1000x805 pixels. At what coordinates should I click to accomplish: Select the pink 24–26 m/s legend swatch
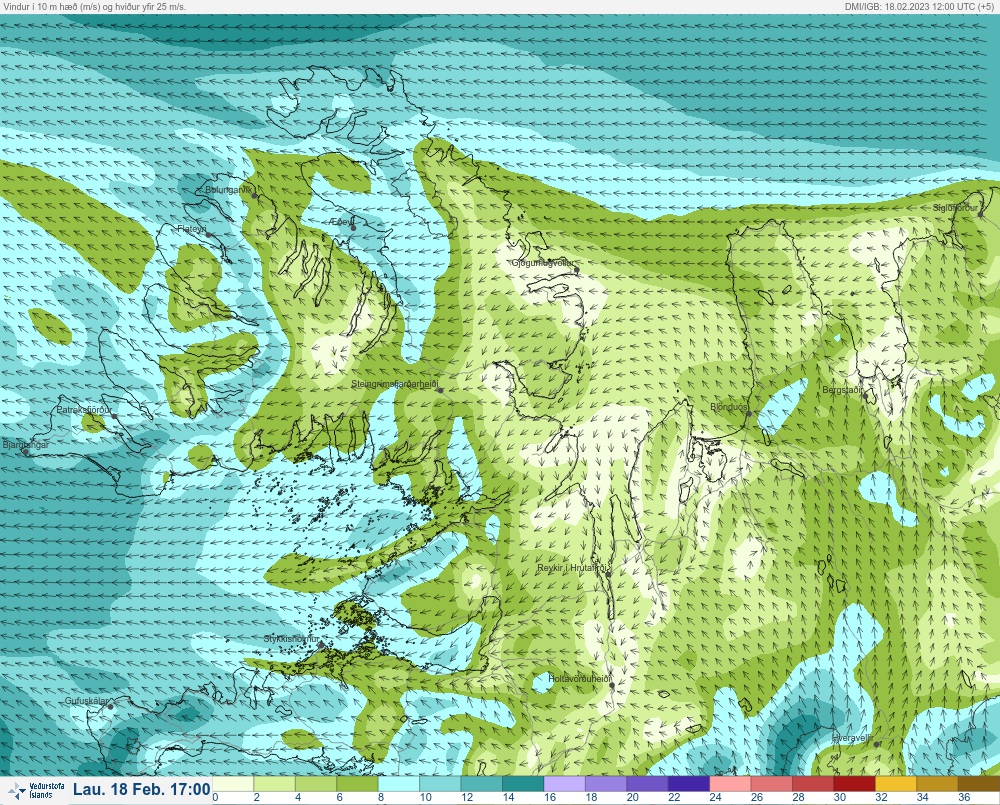730,783
